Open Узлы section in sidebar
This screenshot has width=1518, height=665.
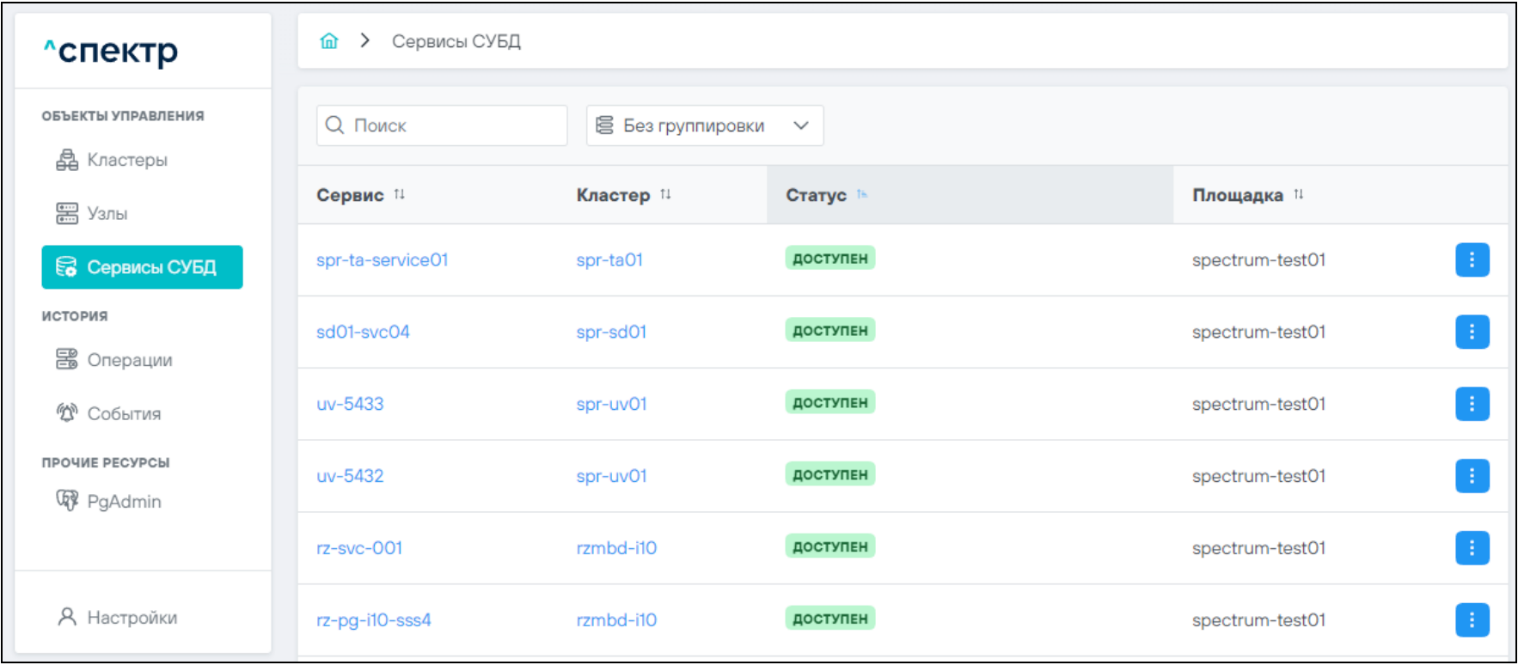[x=107, y=214]
